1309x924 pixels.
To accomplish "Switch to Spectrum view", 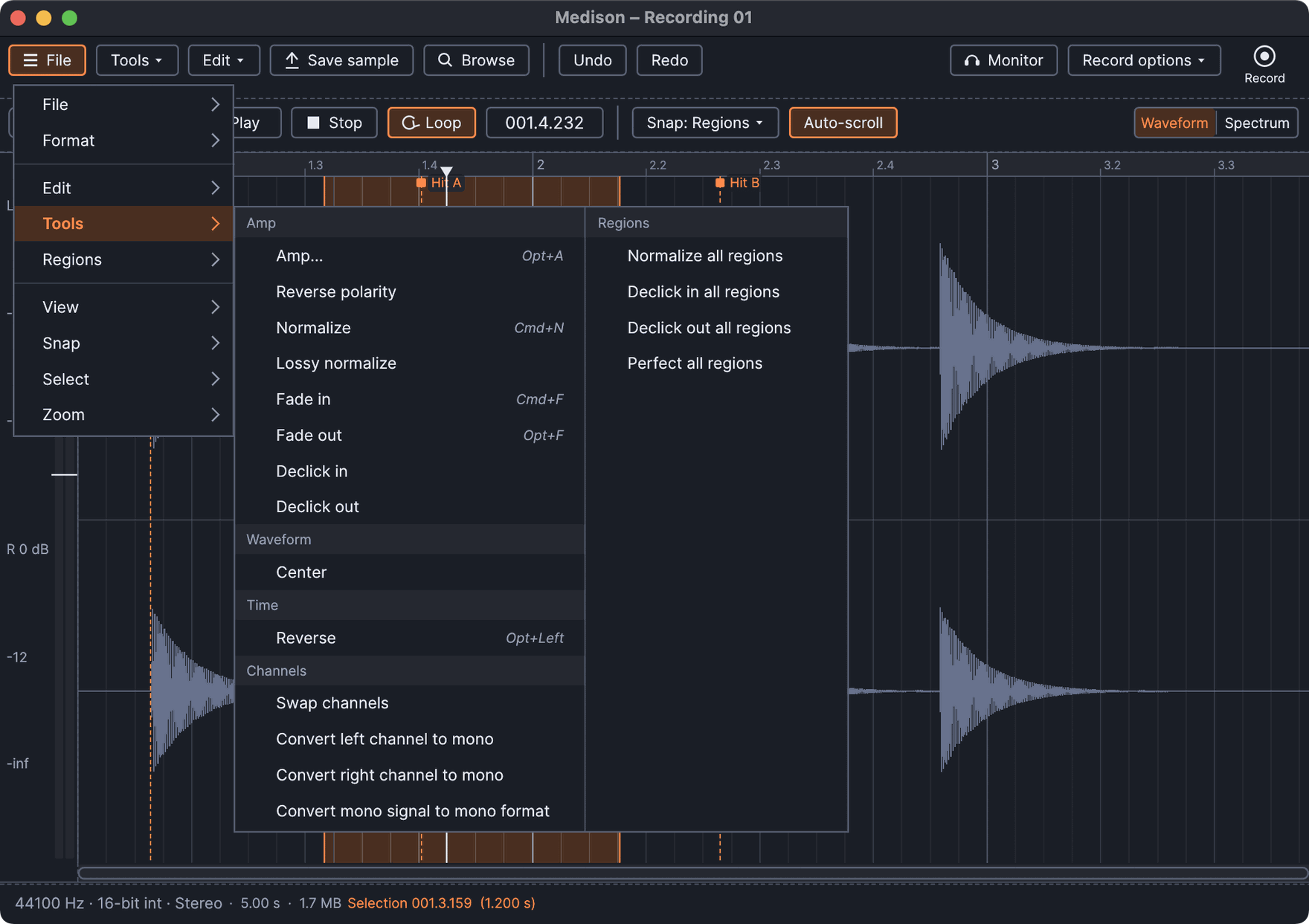I will point(1256,123).
